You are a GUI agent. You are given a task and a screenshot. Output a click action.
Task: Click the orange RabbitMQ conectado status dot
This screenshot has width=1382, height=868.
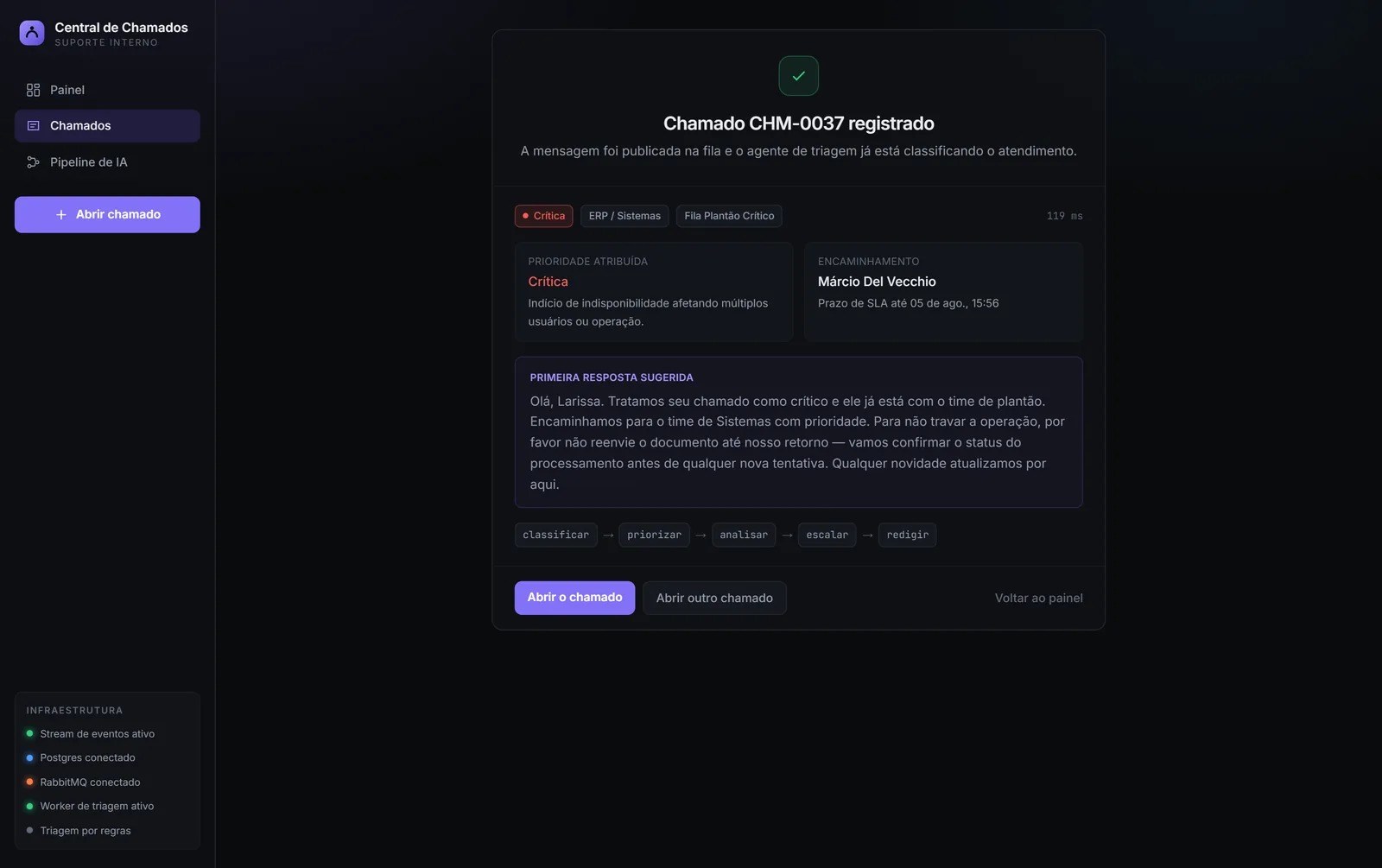29,782
